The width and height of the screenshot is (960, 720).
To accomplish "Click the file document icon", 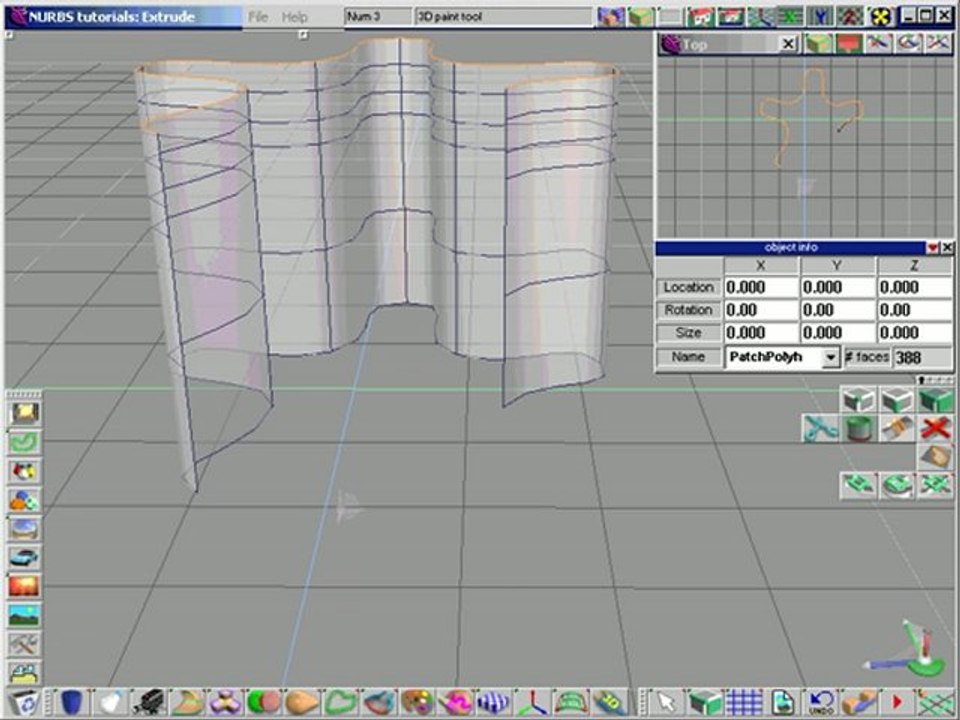I will pos(782,702).
